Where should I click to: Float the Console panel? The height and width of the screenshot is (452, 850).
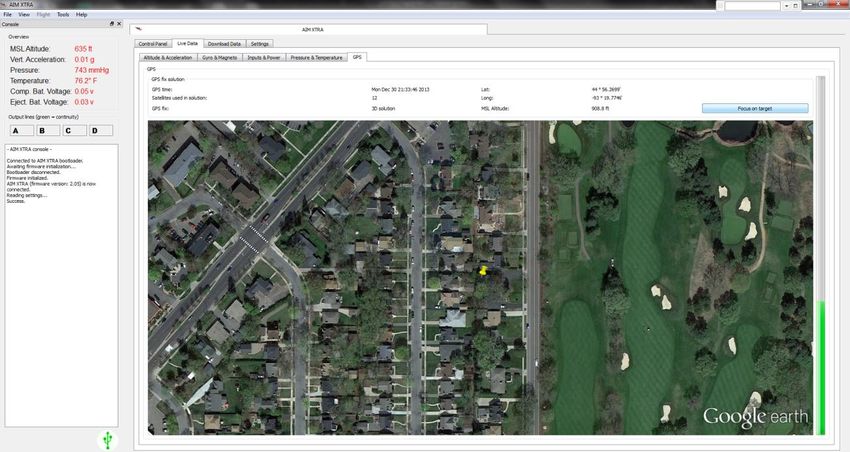(112, 24)
